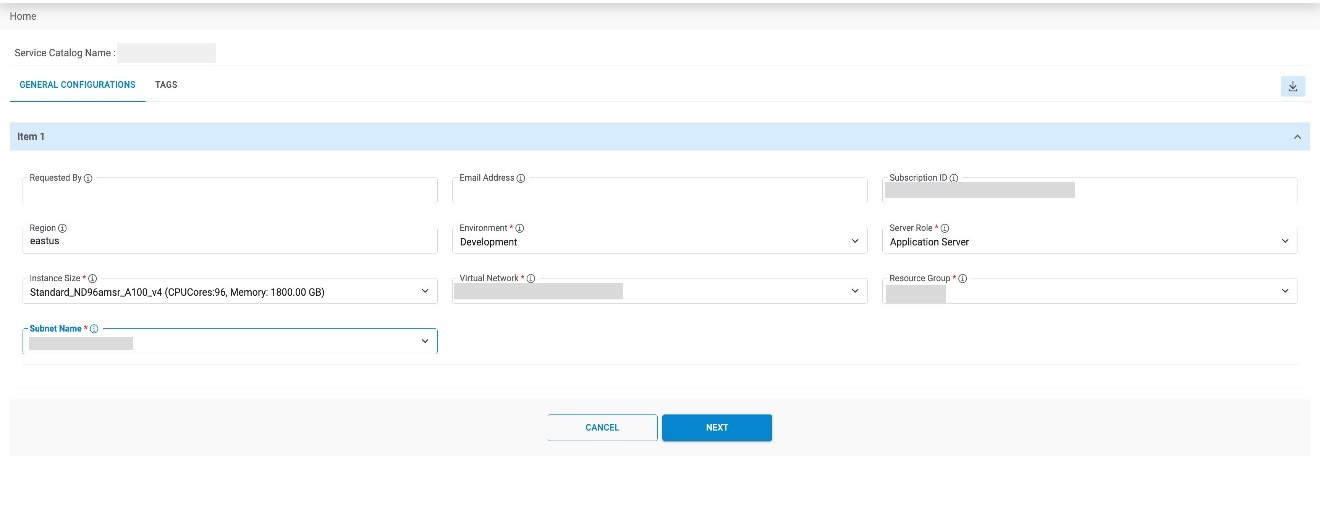The image size is (1320, 507).
Task: Open the Resource Group dropdown
Action: [1090, 291]
